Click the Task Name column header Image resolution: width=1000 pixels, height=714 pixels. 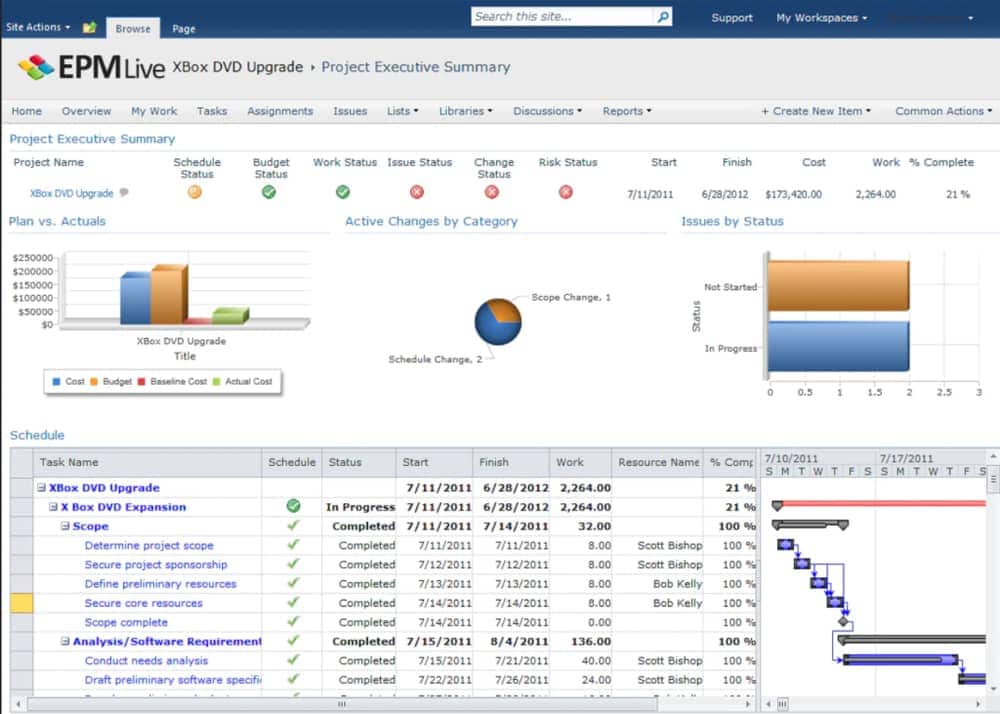click(148, 462)
